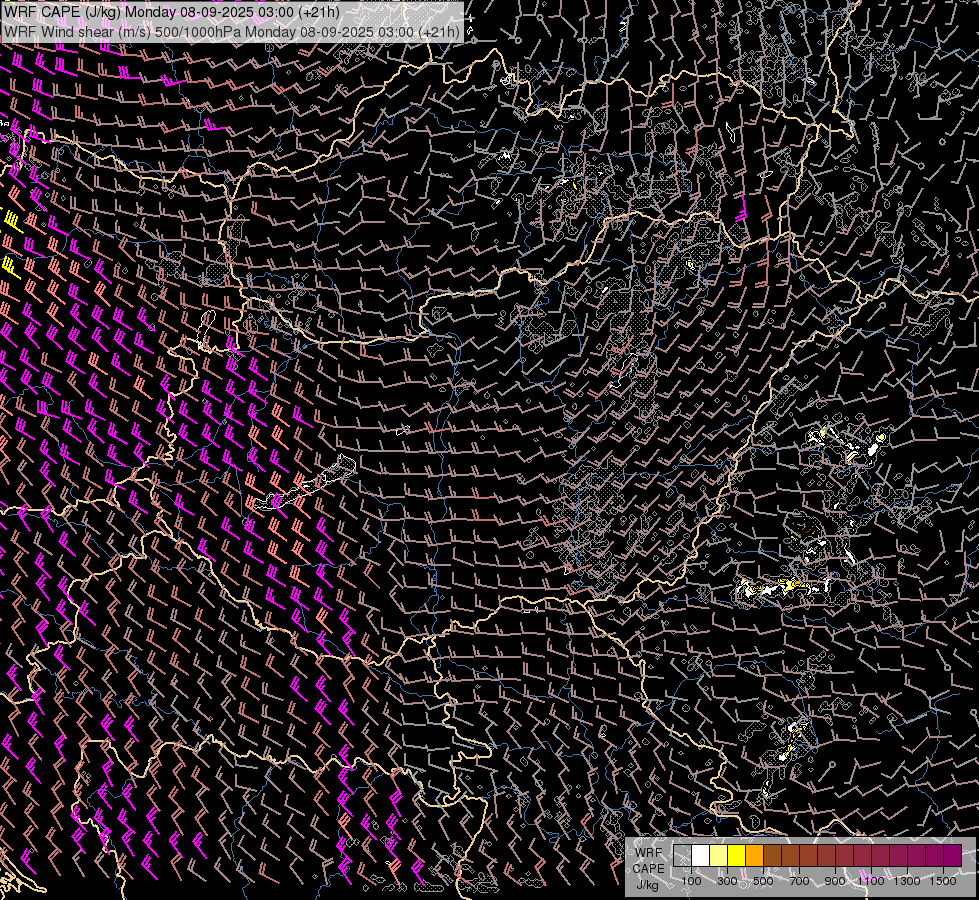
Task: Click the "J/kg" unit label in legend
Action: 647,885
